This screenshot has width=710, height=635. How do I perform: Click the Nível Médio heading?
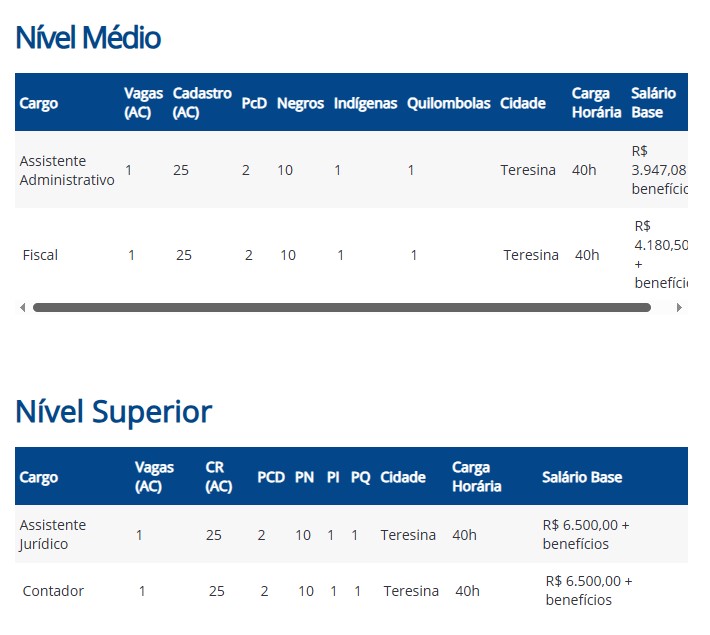[x=88, y=38]
